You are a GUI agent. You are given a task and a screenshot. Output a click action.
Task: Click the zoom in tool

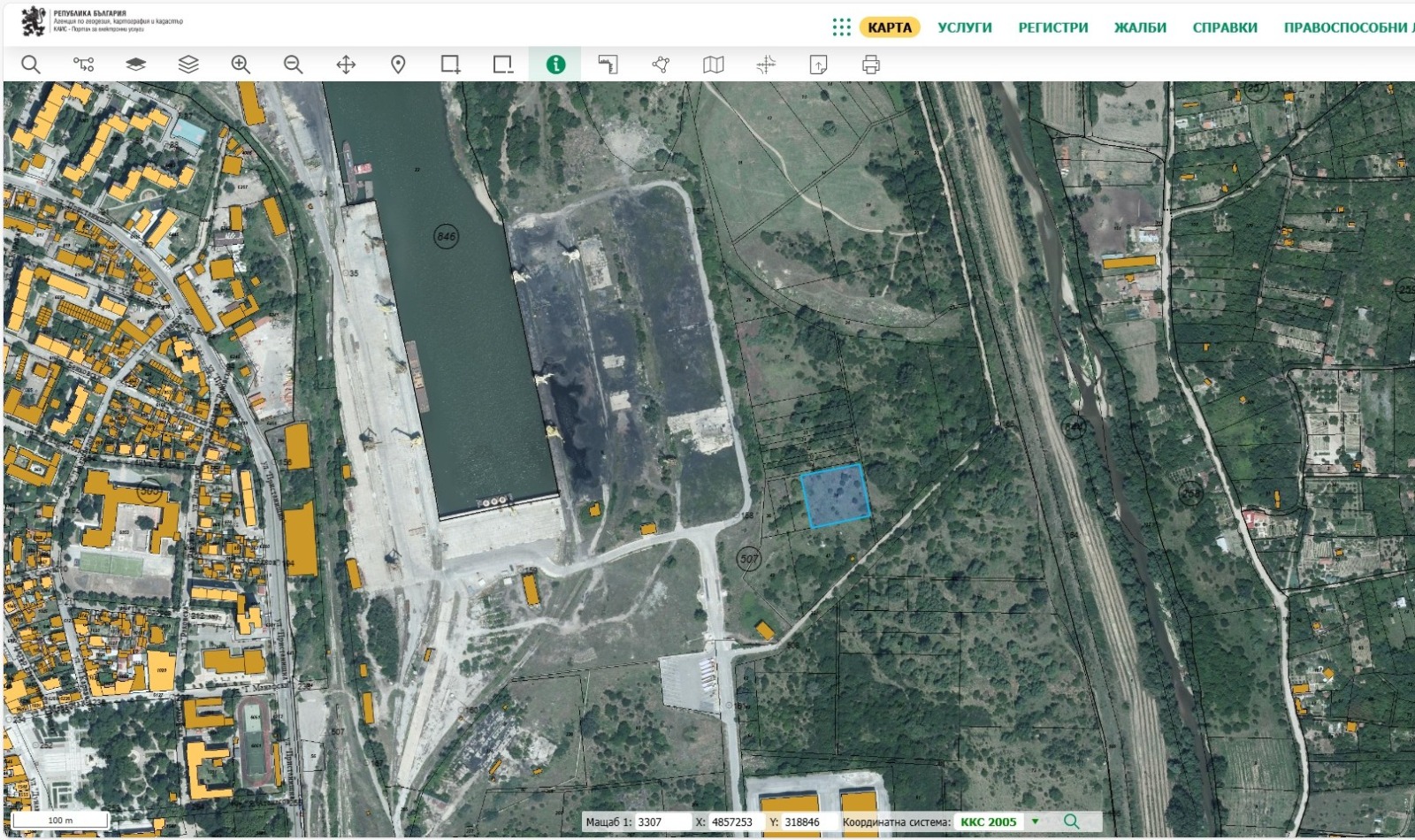[x=241, y=65]
